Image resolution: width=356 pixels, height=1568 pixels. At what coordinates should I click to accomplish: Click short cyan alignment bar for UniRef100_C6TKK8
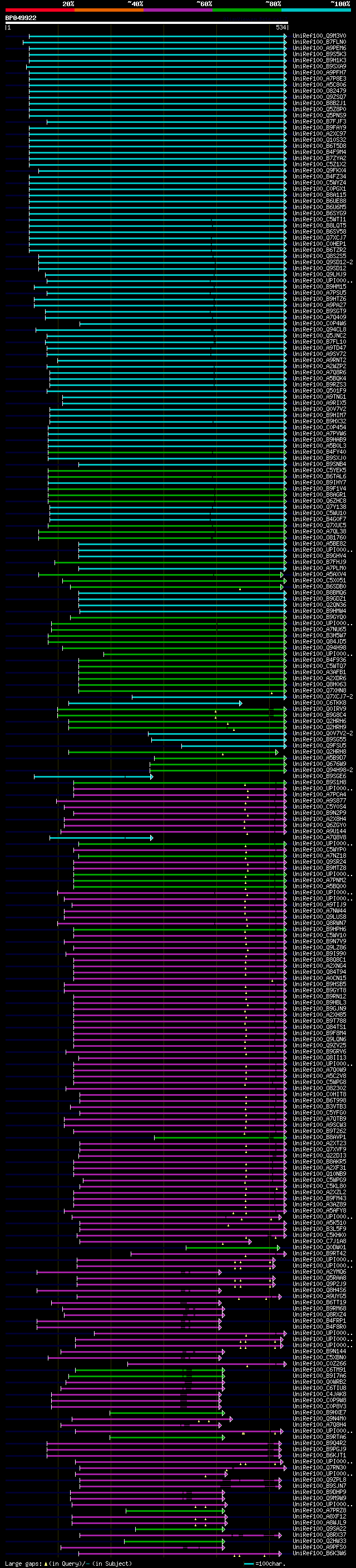(155, 703)
